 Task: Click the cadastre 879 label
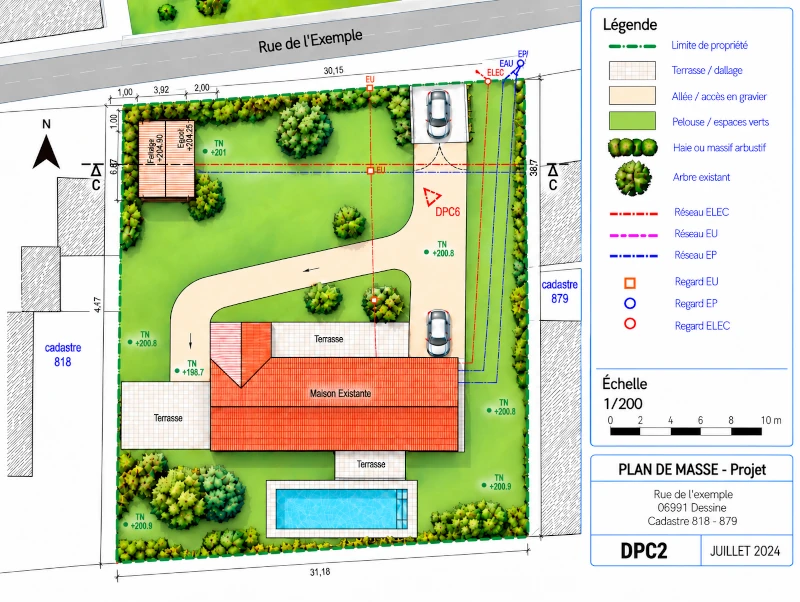[560, 292]
